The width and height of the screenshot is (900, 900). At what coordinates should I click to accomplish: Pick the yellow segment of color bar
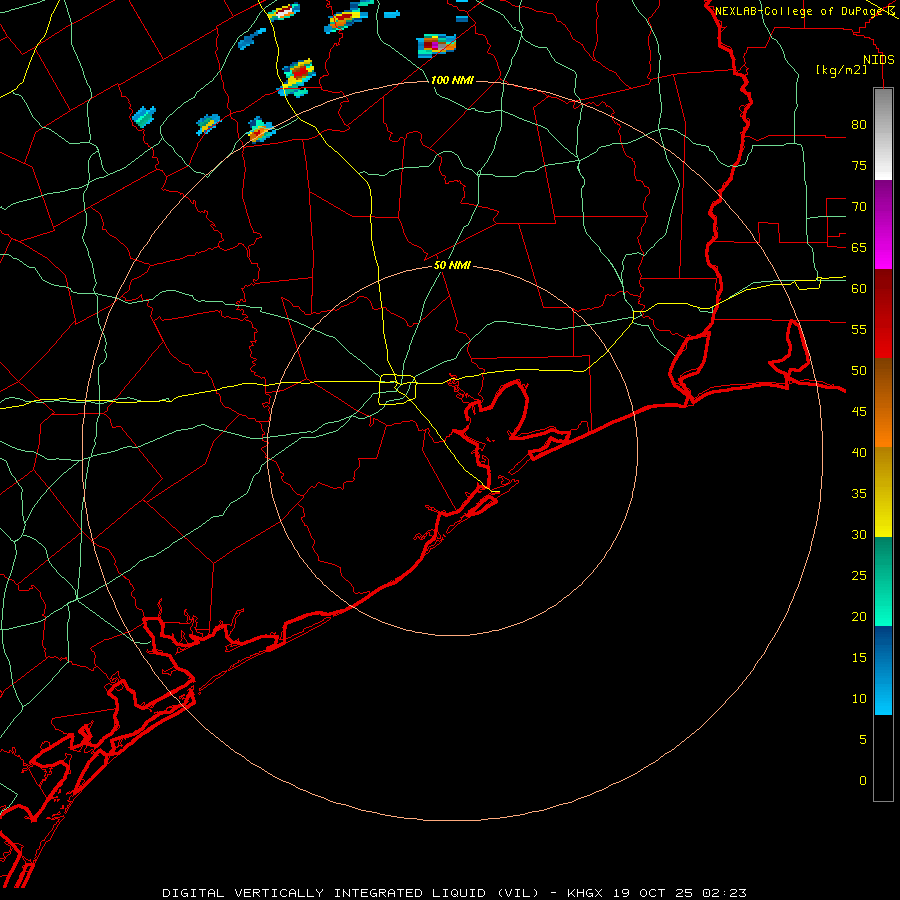(x=883, y=492)
